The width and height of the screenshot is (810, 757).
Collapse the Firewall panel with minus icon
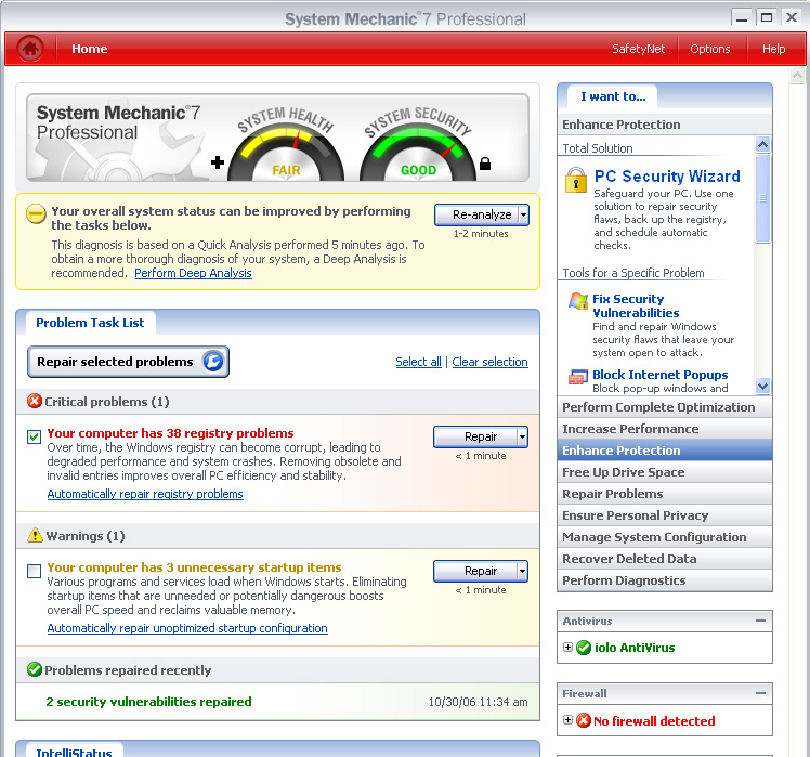760,693
